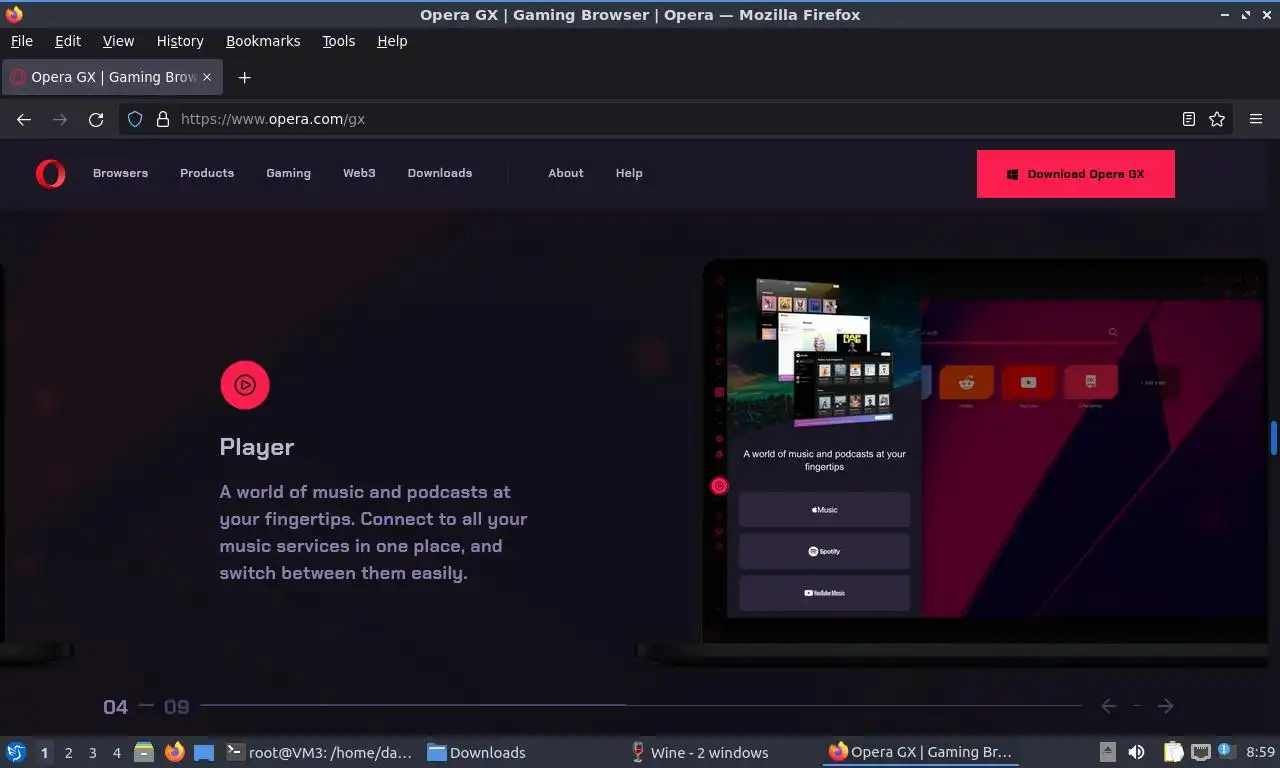Open the Web3 navigation menu
The height and width of the screenshot is (768, 1280).
click(x=359, y=173)
